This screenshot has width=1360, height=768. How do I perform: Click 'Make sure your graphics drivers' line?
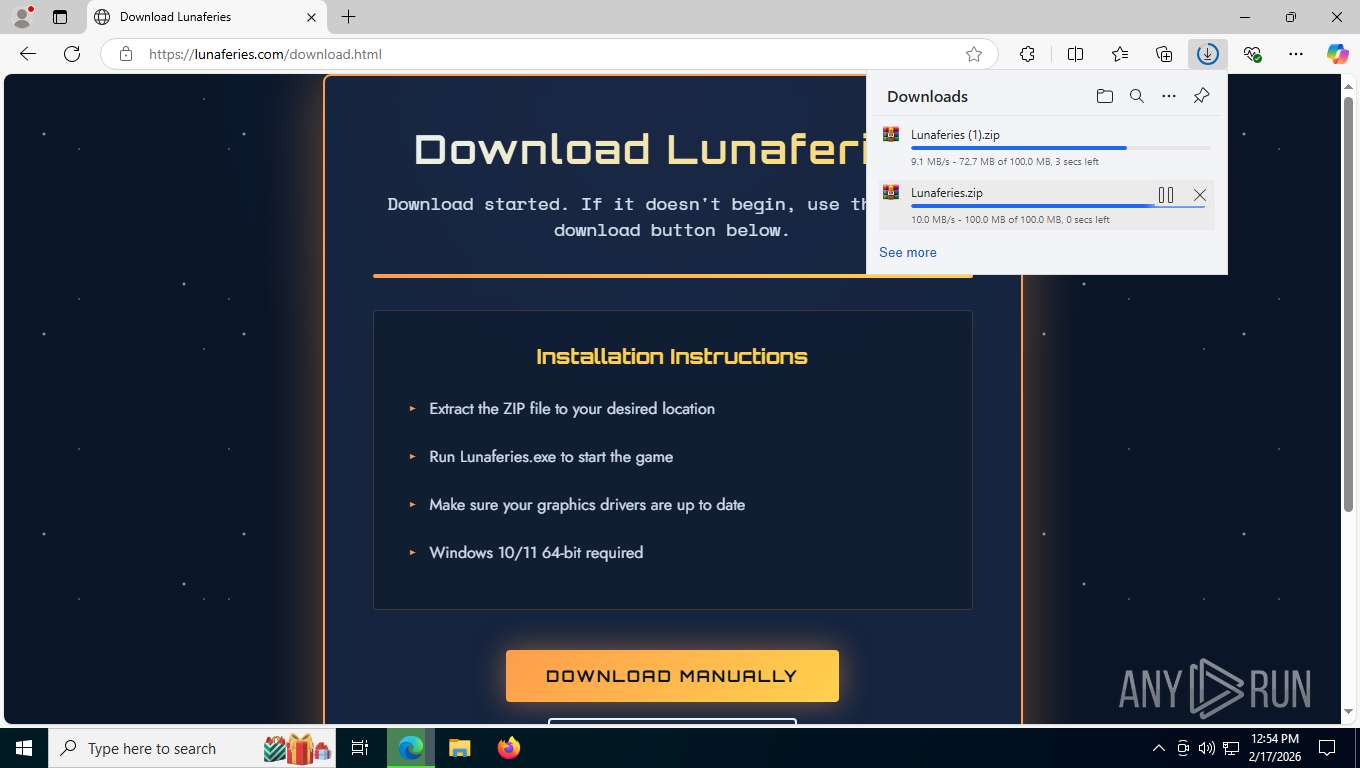[587, 504]
